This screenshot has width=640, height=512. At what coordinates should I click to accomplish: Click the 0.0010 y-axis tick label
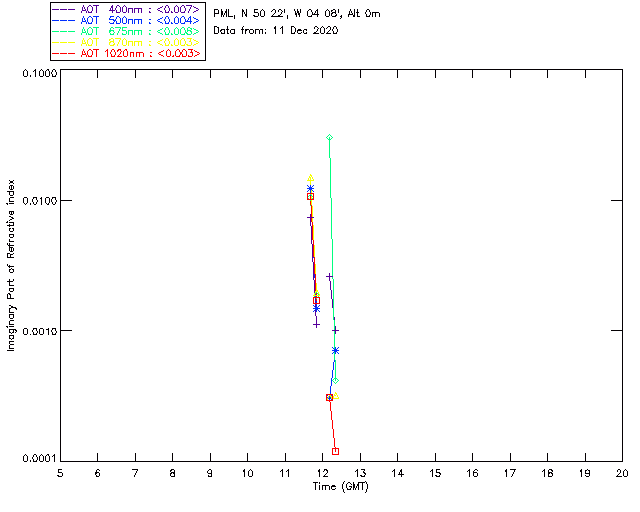[x=39, y=331]
